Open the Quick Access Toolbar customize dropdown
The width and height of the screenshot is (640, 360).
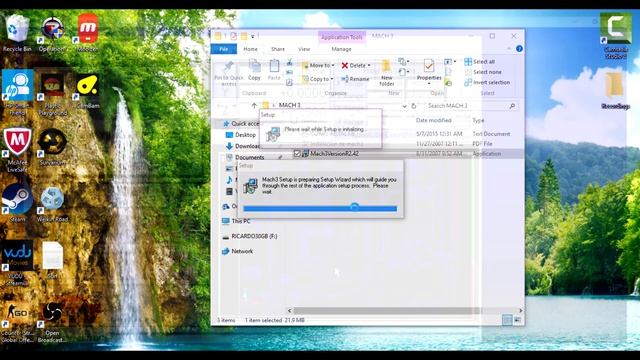tap(253, 37)
